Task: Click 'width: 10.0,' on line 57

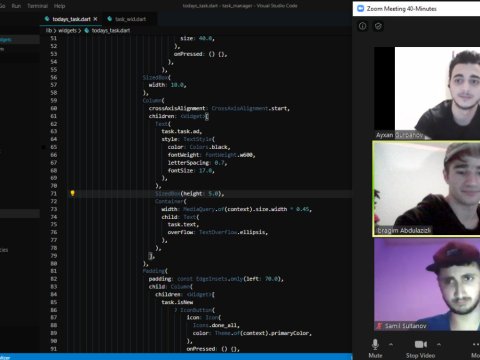Action: tap(167, 85)
